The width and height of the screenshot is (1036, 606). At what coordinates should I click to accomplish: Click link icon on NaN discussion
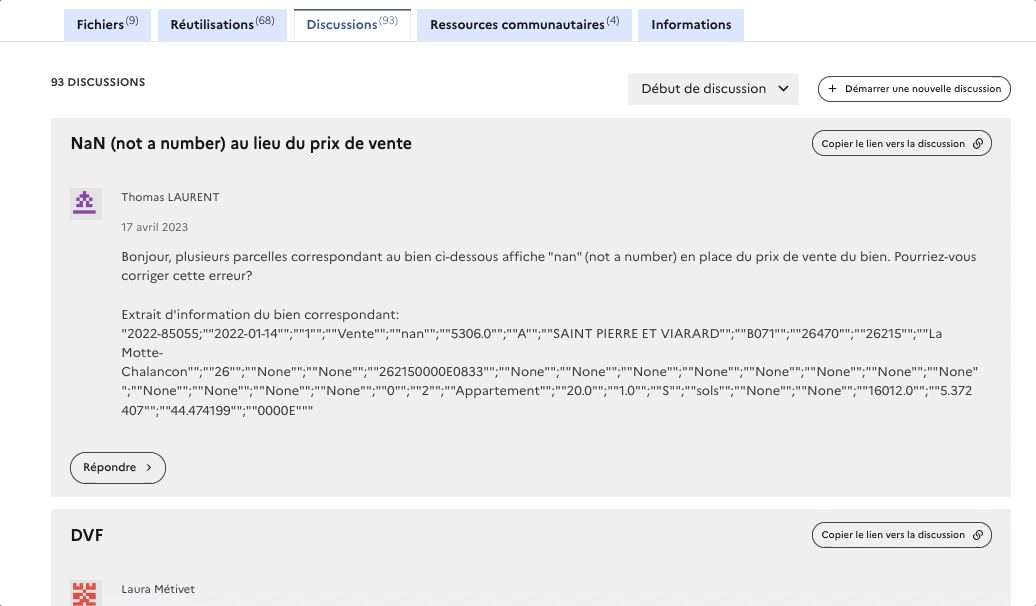coord(978,144)
